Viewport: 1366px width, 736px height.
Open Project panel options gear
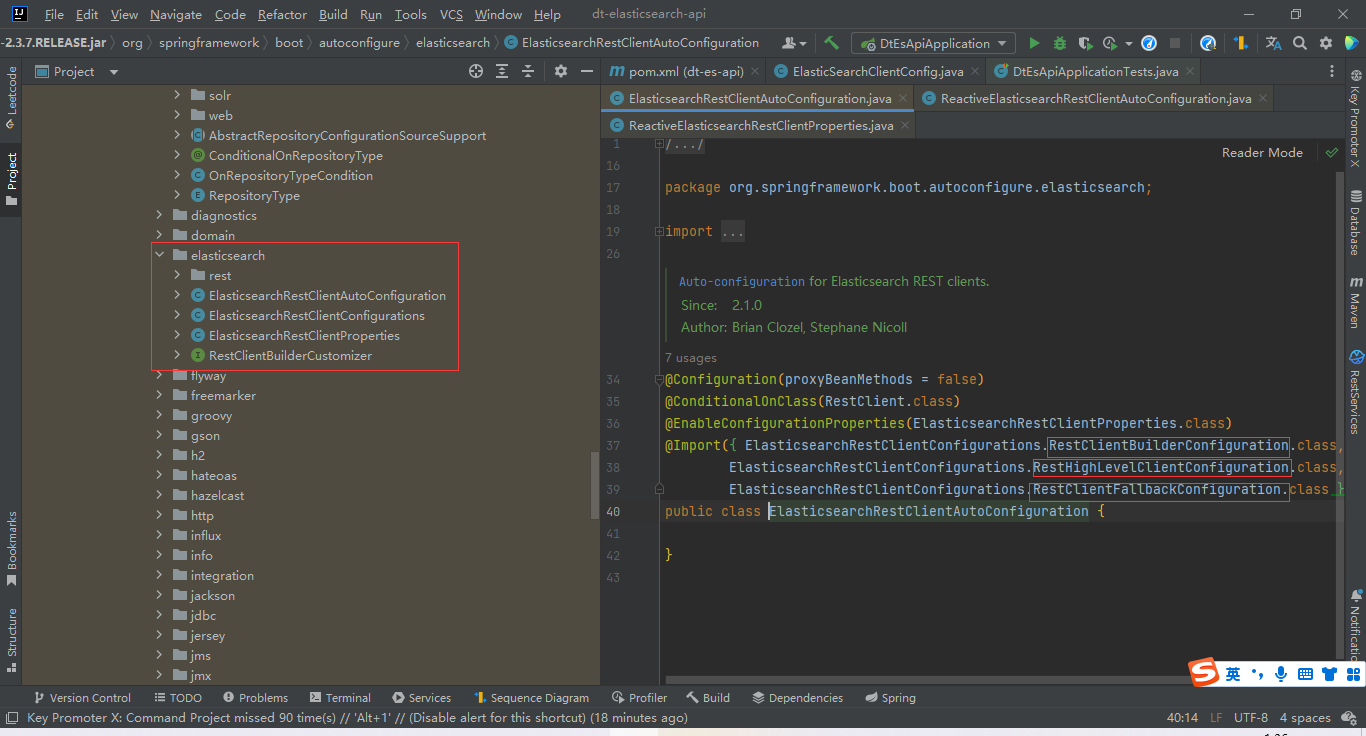tap(561, 71)
